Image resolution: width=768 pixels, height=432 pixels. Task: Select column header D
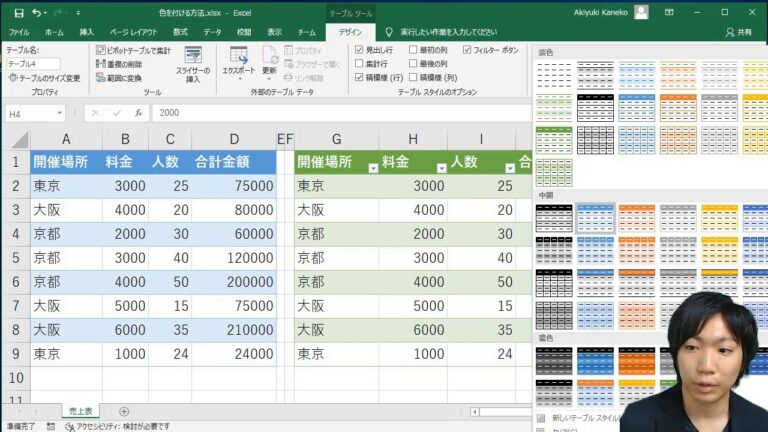[x=234, y=140]
